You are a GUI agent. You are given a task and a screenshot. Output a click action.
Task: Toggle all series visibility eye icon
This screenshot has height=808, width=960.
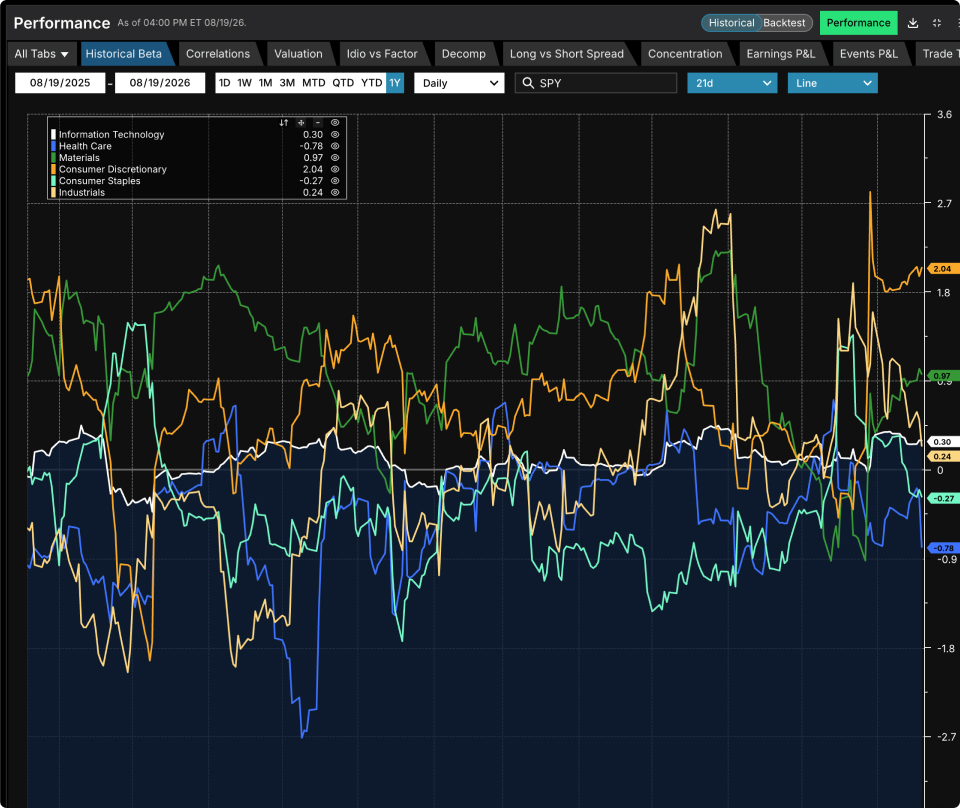pos(335,122)
